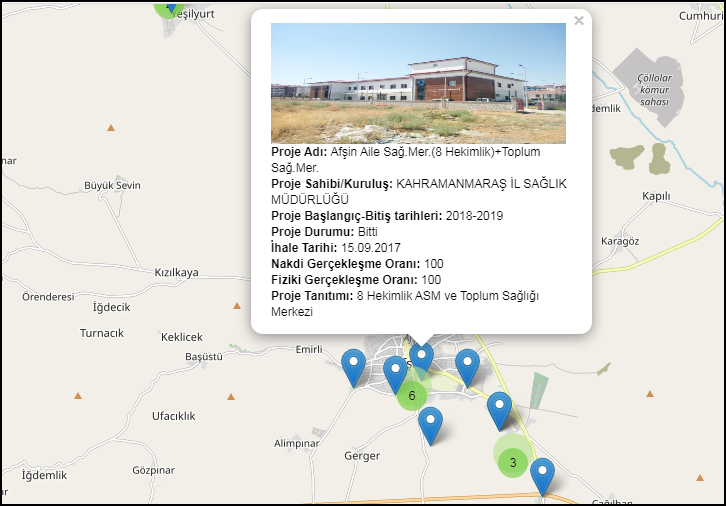
Task: Select the blue map pin near Emirli
Action: point(354,368)
